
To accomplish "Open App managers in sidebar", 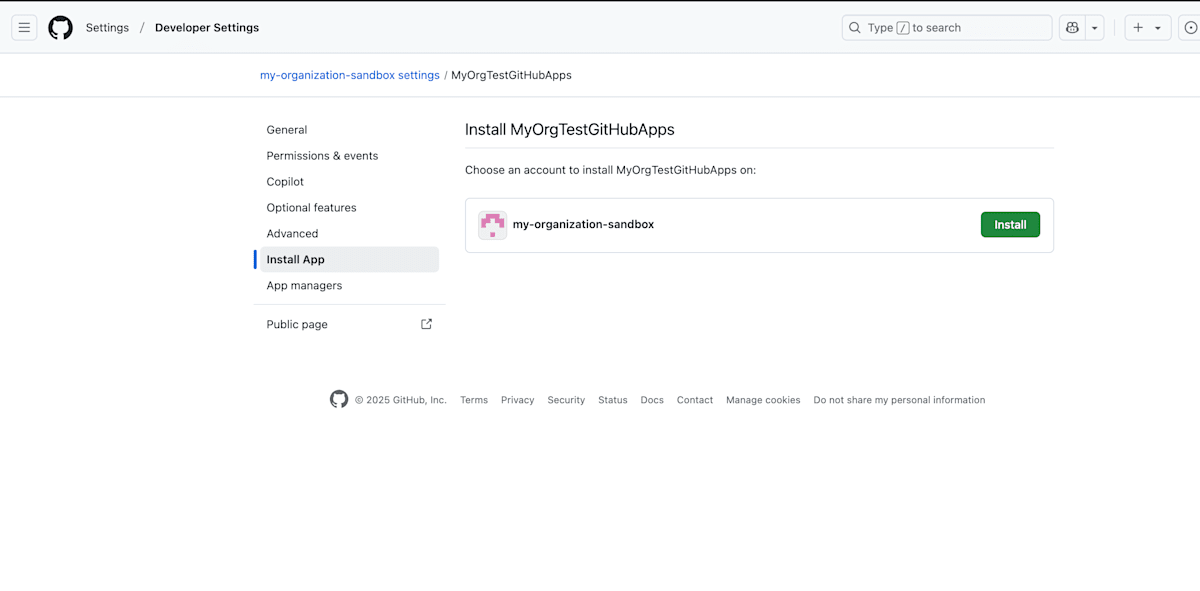I will coord(349,286).
